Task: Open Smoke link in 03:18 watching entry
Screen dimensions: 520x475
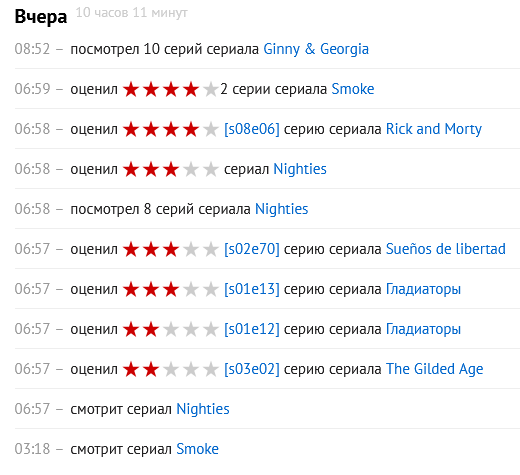Action: [197, 449]
